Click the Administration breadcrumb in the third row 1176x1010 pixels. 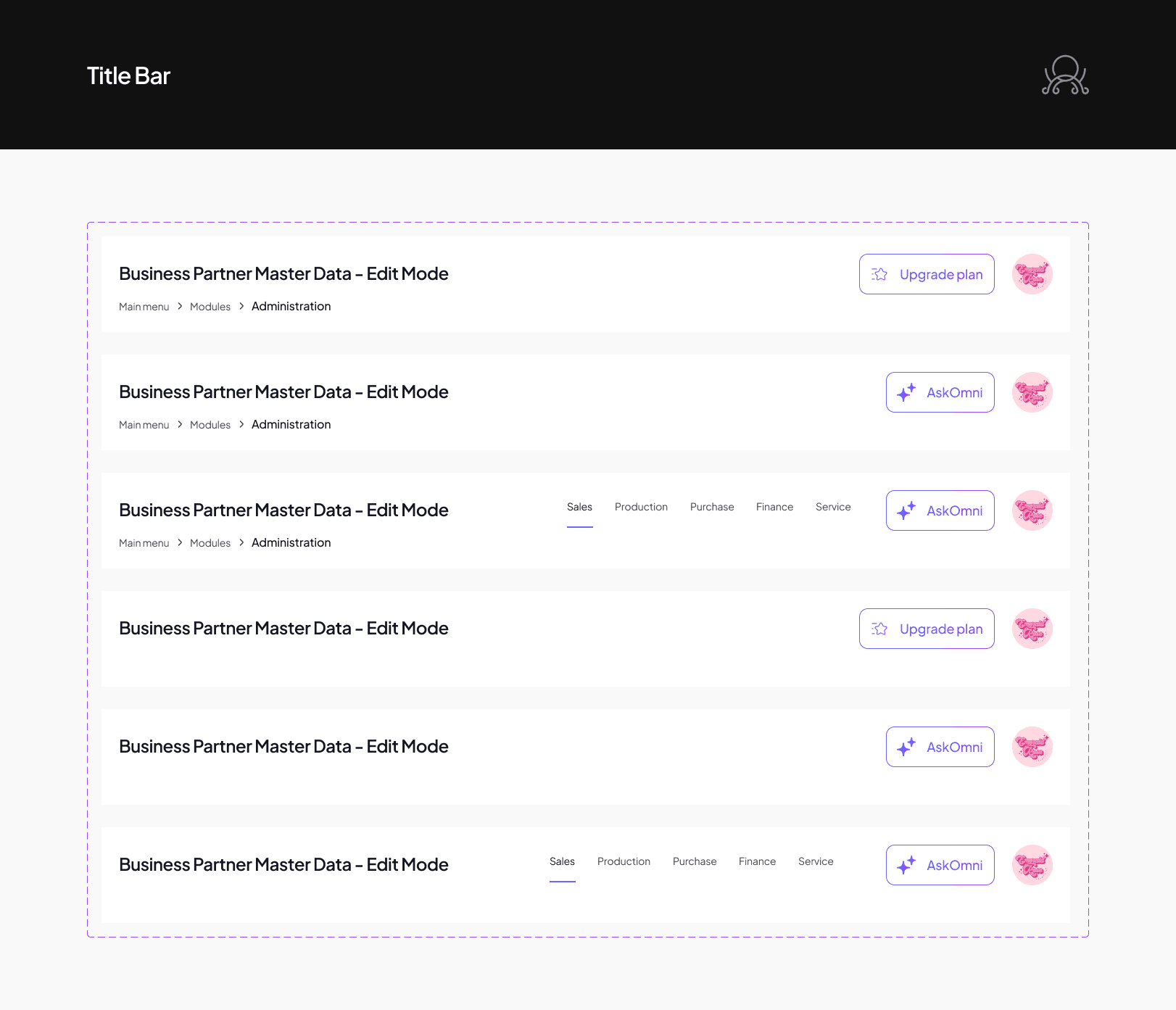[291, 542]
